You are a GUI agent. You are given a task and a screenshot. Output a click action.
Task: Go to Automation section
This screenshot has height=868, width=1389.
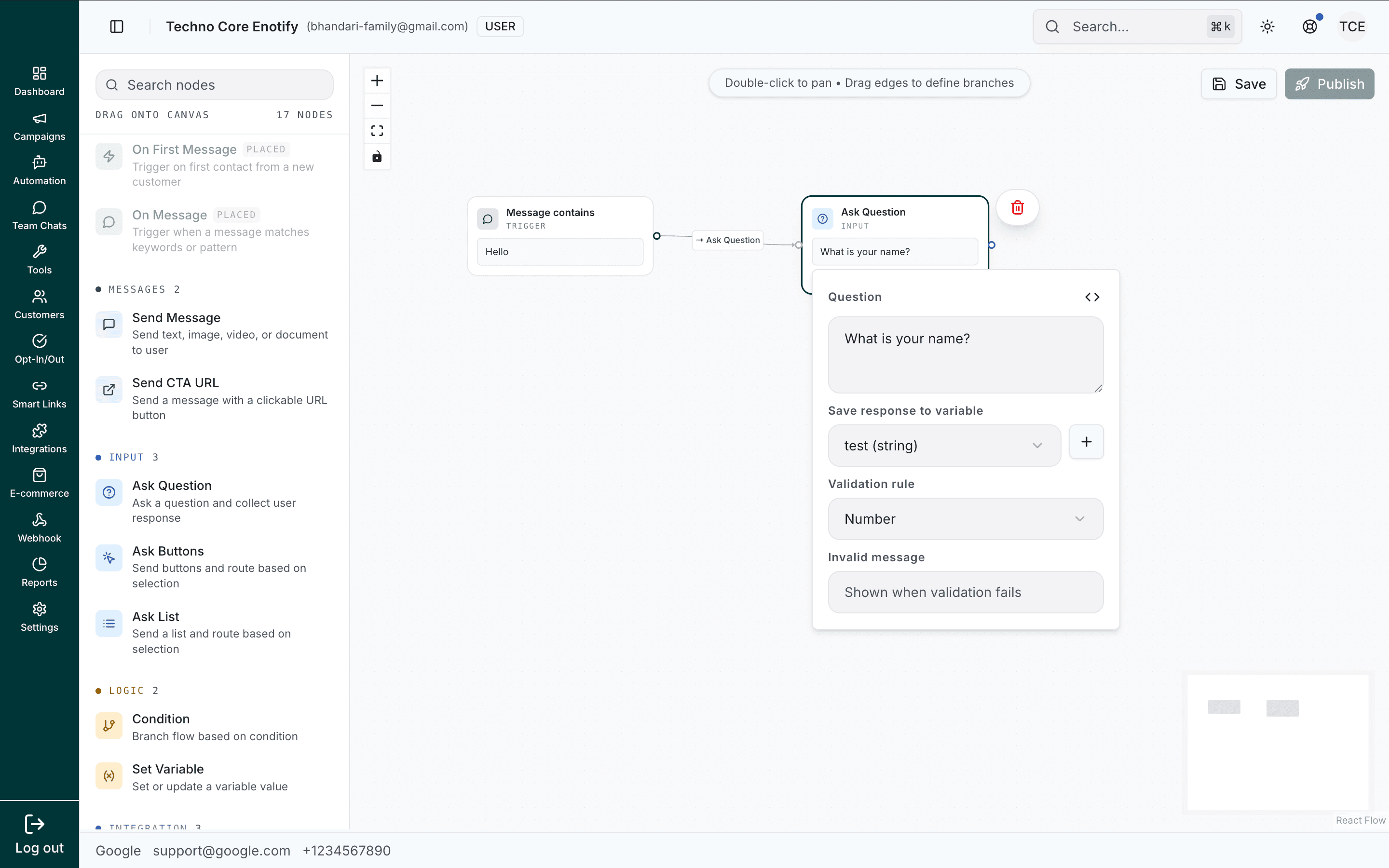coord(39,171)
